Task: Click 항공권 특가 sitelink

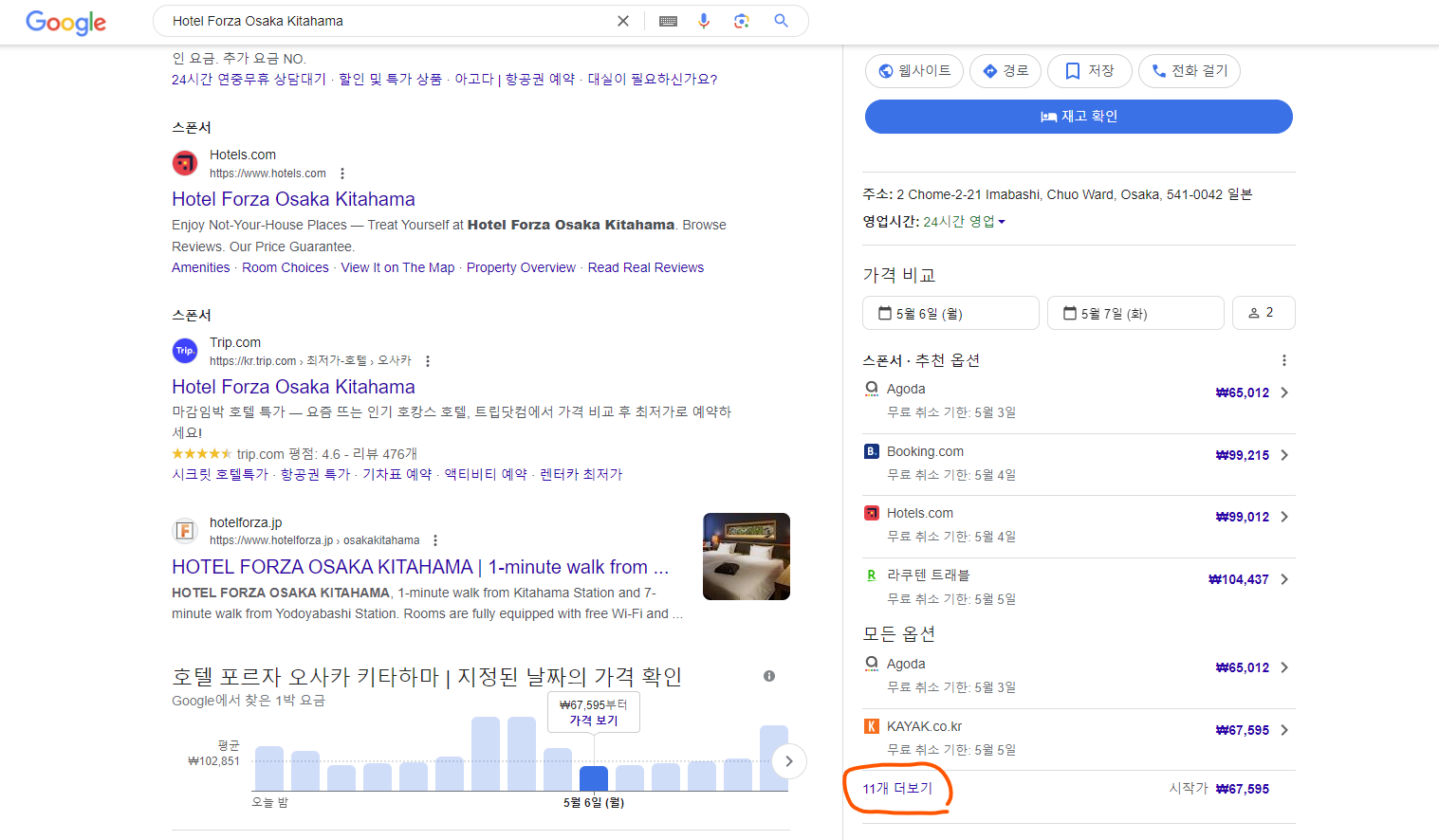Action: click(x=315, y=474)
